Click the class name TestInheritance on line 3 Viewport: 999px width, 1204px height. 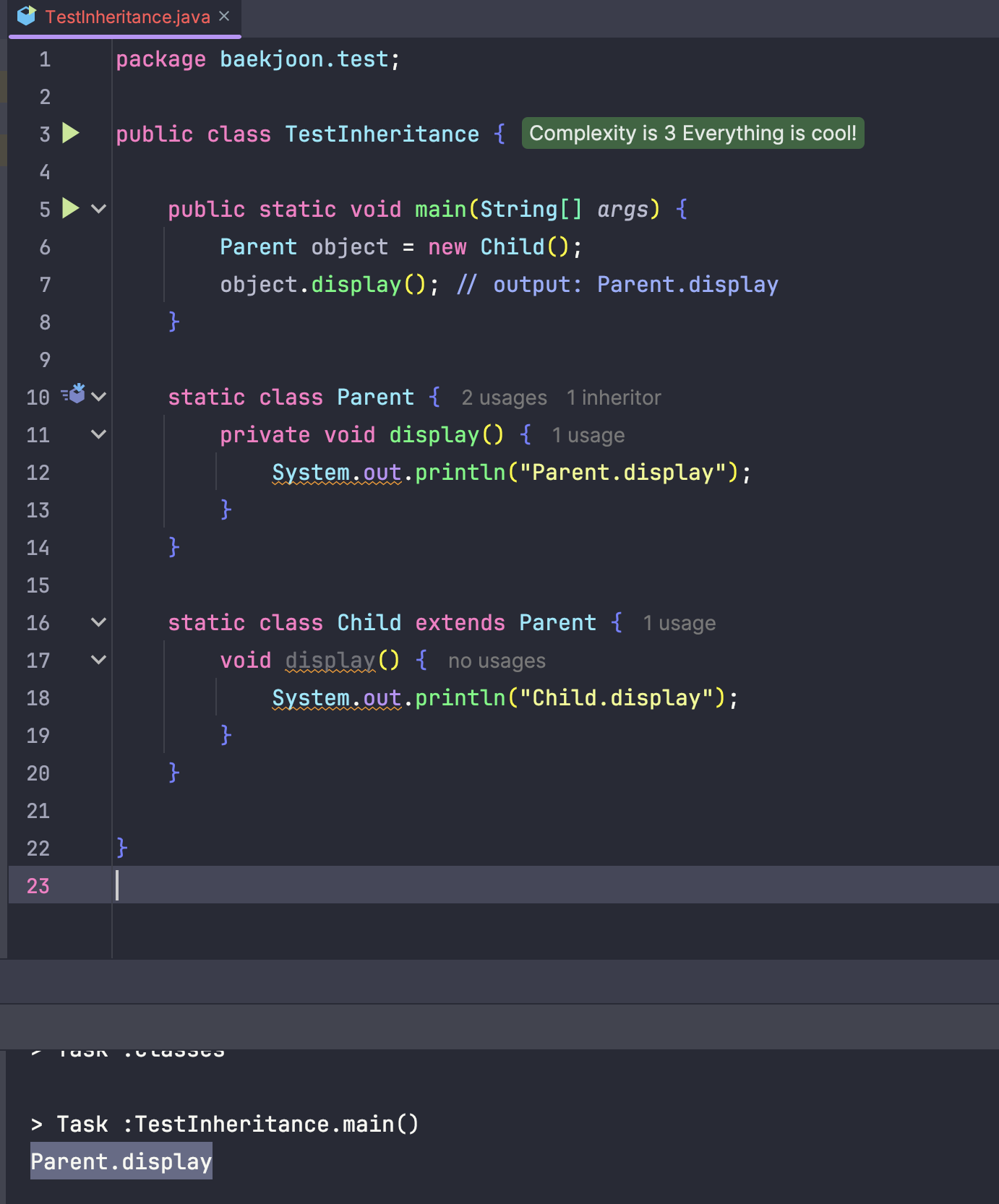[x=382, y=134]
